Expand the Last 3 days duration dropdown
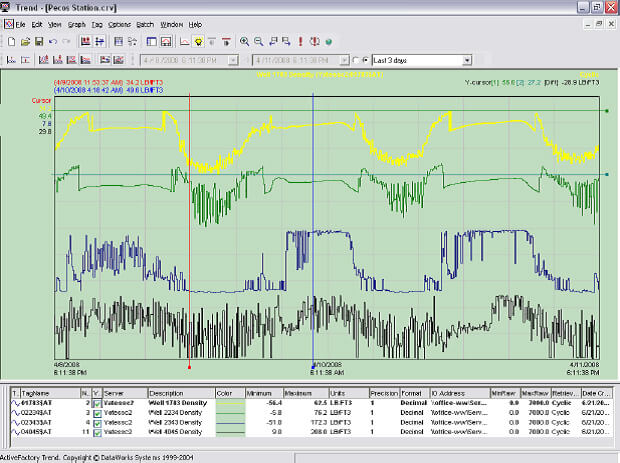 (467, 60)
